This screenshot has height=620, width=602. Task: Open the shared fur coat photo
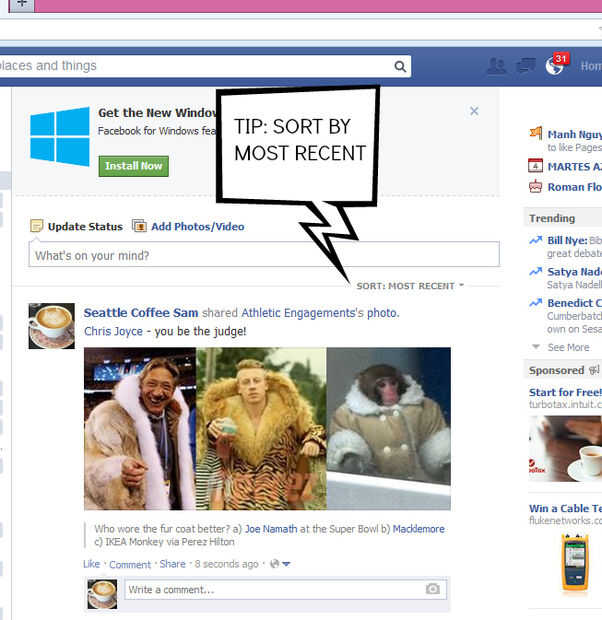click(267, 429)
